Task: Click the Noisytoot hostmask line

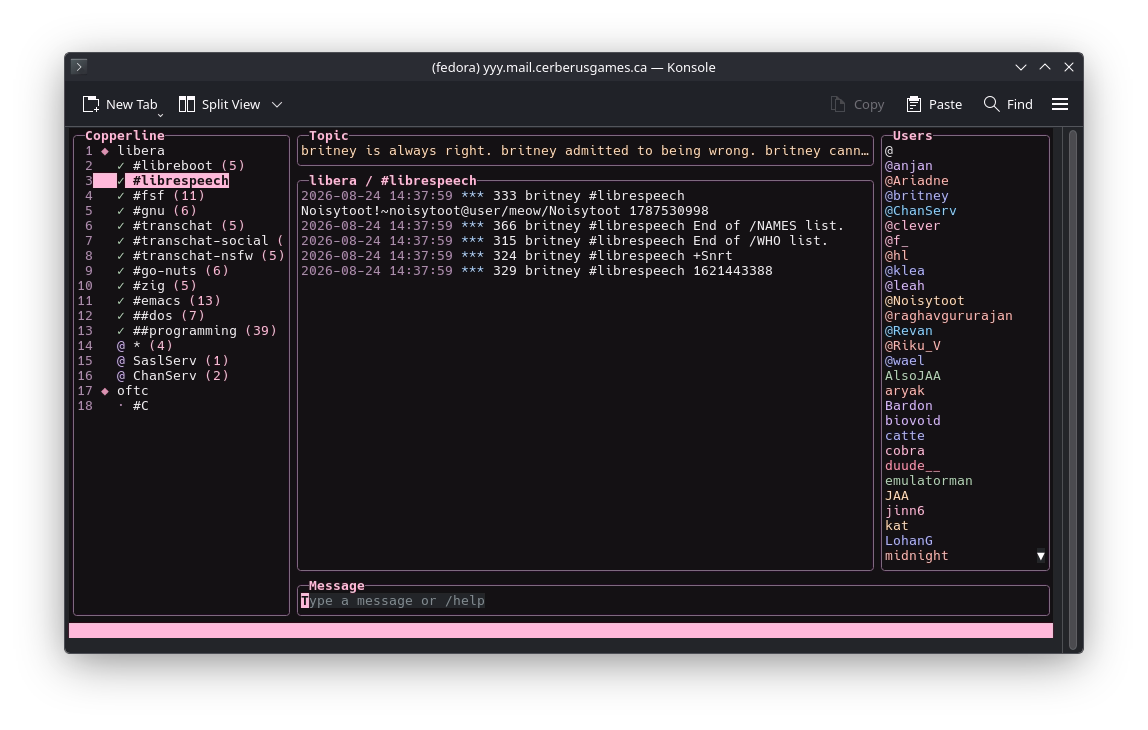Action: [504, 211]
